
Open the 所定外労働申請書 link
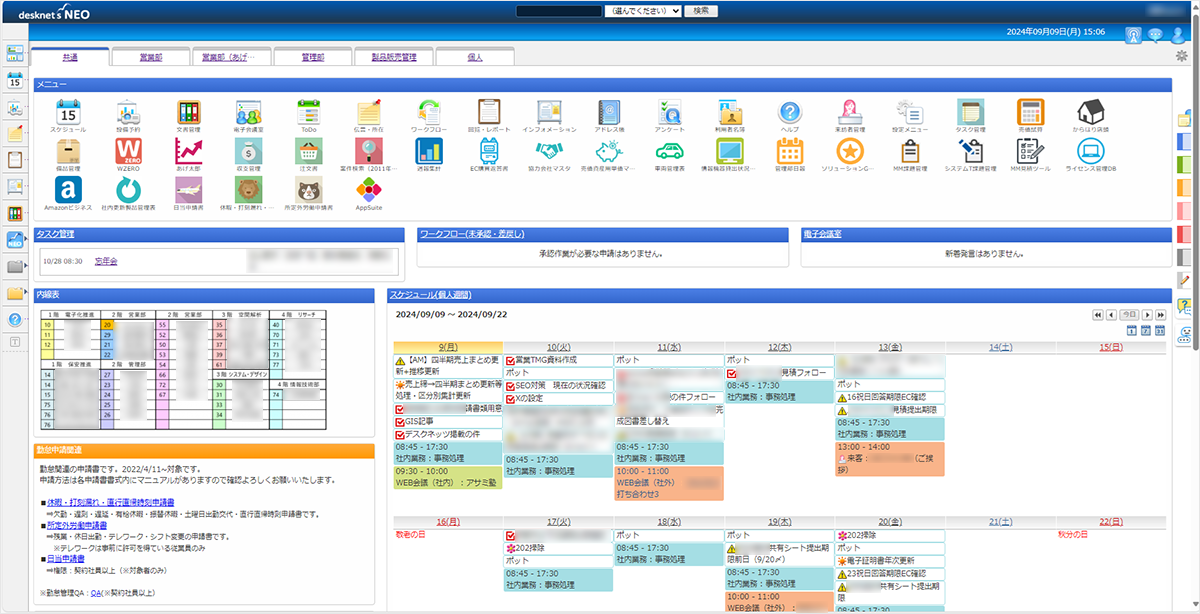(75, 525)
